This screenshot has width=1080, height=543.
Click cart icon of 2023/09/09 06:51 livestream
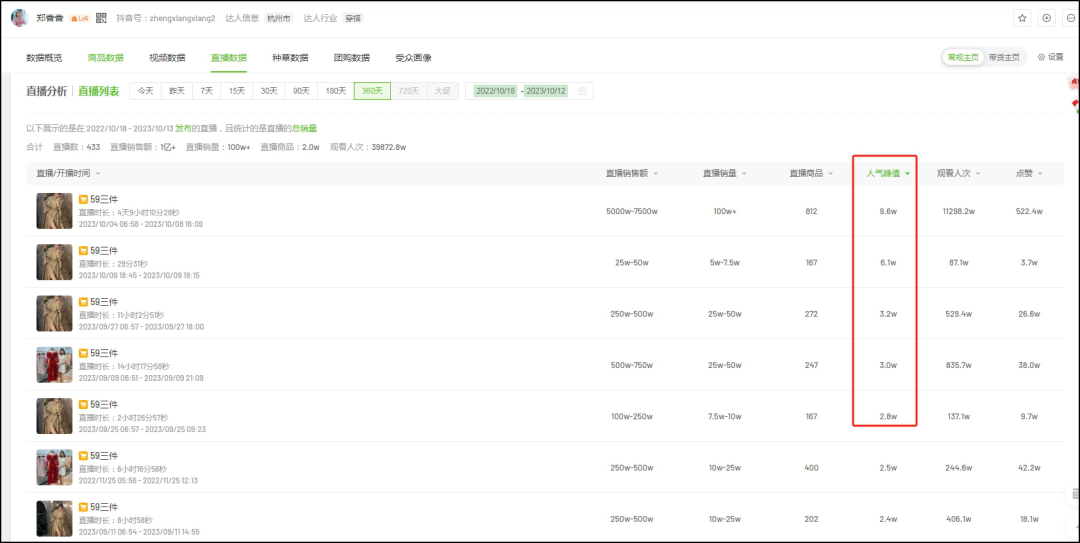[83, 353]
